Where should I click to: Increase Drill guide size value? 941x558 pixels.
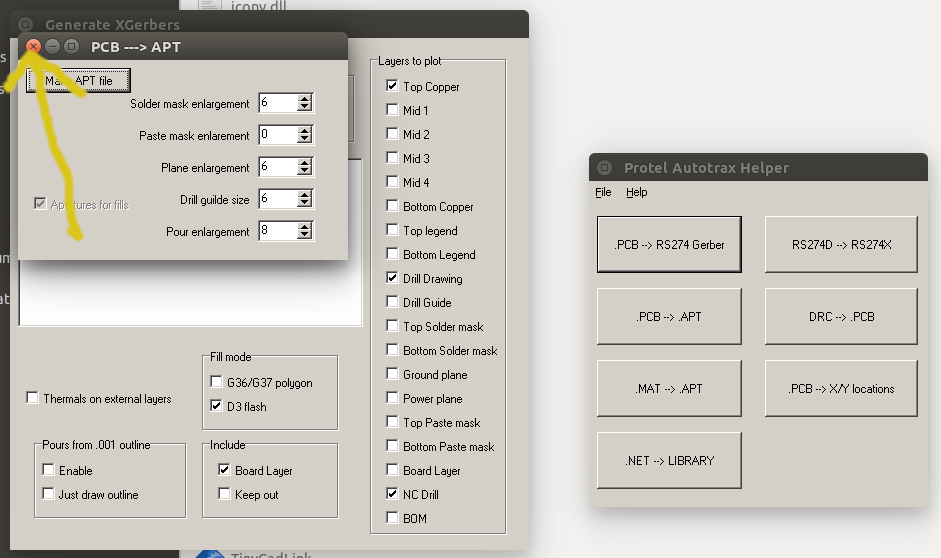(305, 194)
